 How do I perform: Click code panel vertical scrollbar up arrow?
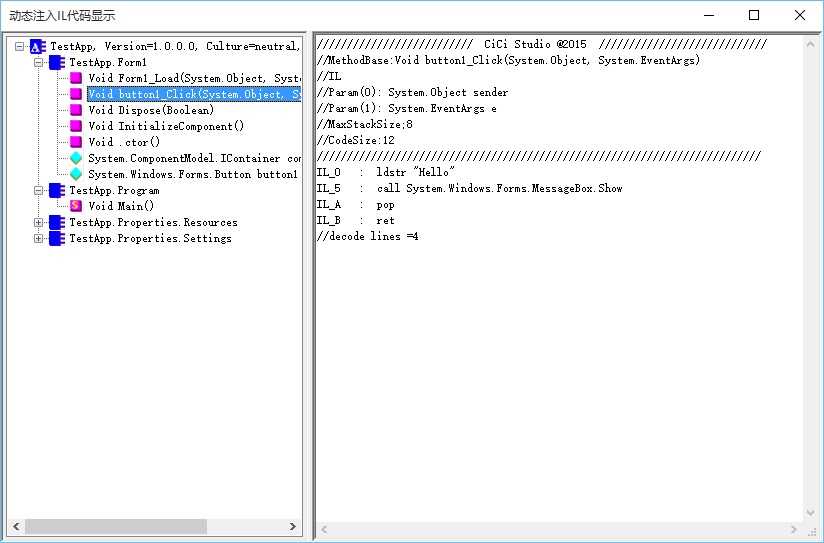[810, 45]
